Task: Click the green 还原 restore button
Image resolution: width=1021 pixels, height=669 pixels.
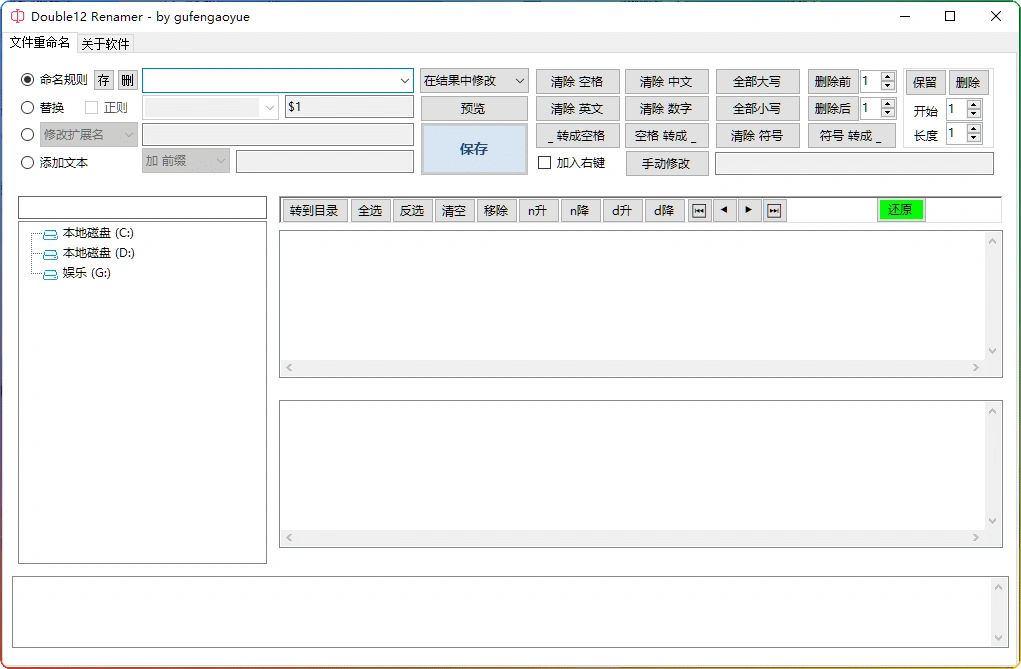Action: tap(900, 210)
